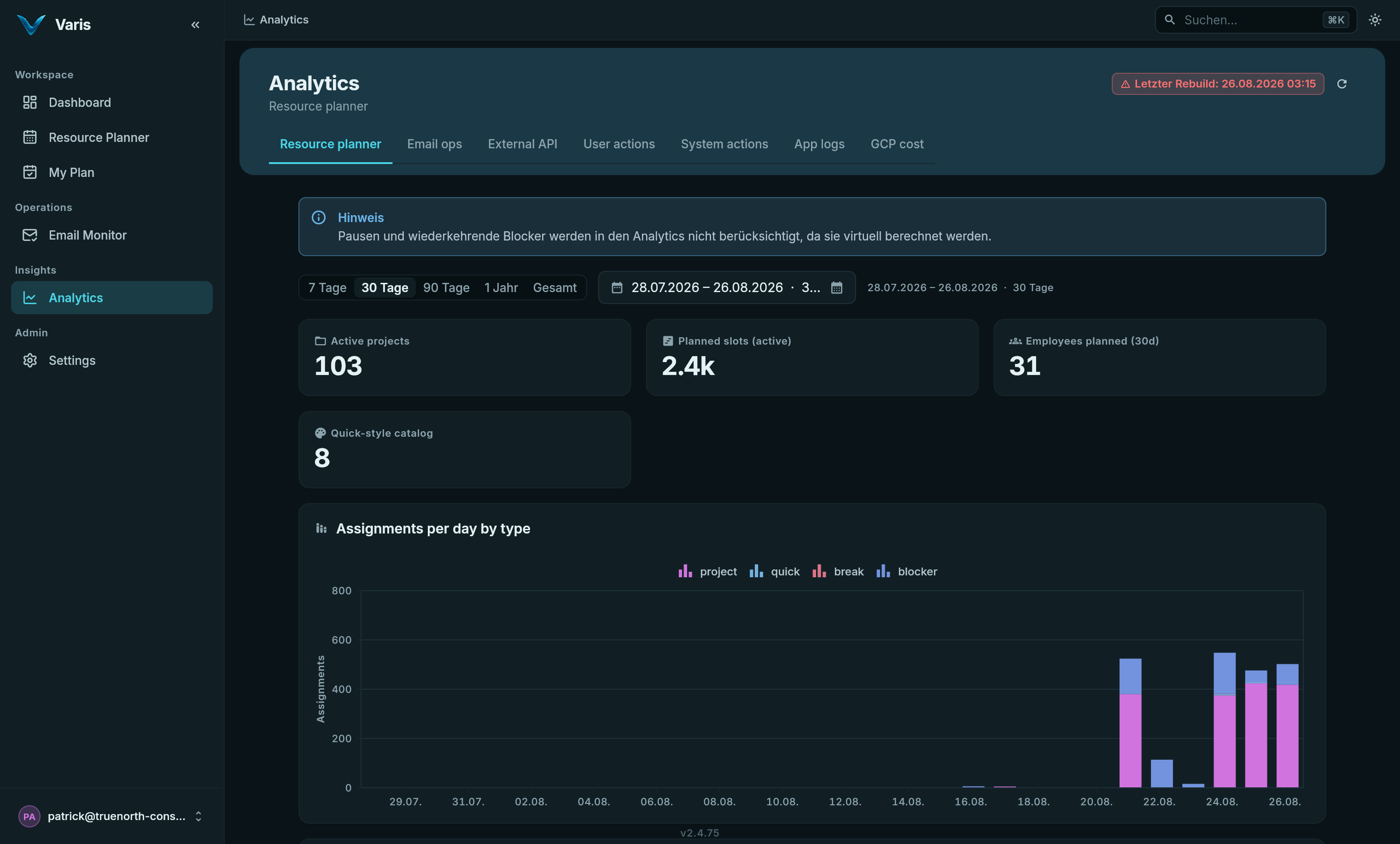Image resolution: width=1400 pixels, height=844 pixels.
Task: Click the Resource Planner calendar icon
Action: [29, 137]
